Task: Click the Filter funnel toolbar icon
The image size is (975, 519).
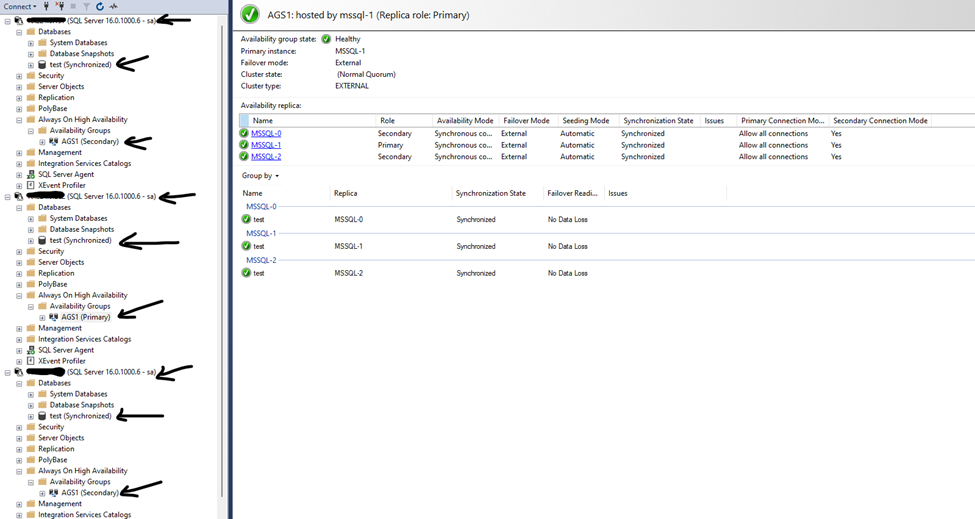Action: click(86, 6)
